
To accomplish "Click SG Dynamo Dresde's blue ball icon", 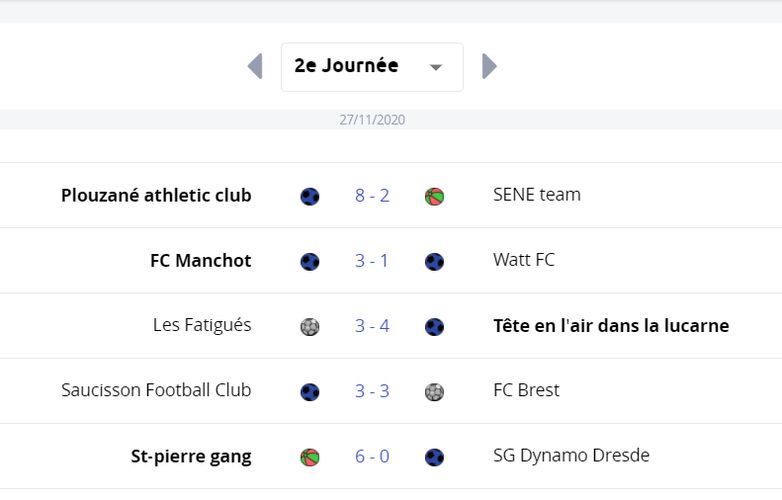I will pos(434,457).
